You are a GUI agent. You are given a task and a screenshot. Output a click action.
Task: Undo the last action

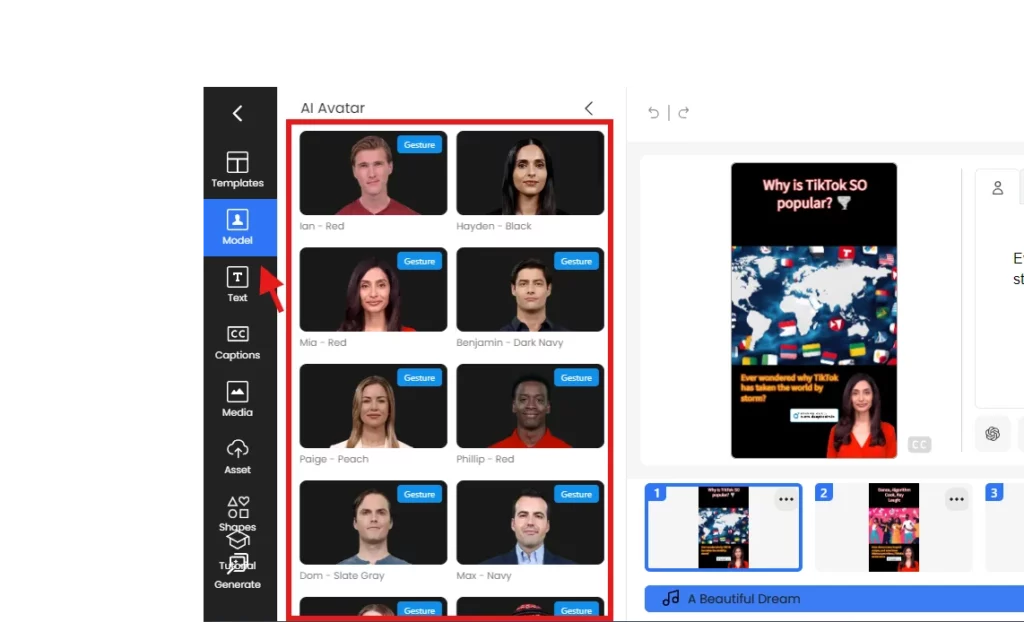coord(653,113)
